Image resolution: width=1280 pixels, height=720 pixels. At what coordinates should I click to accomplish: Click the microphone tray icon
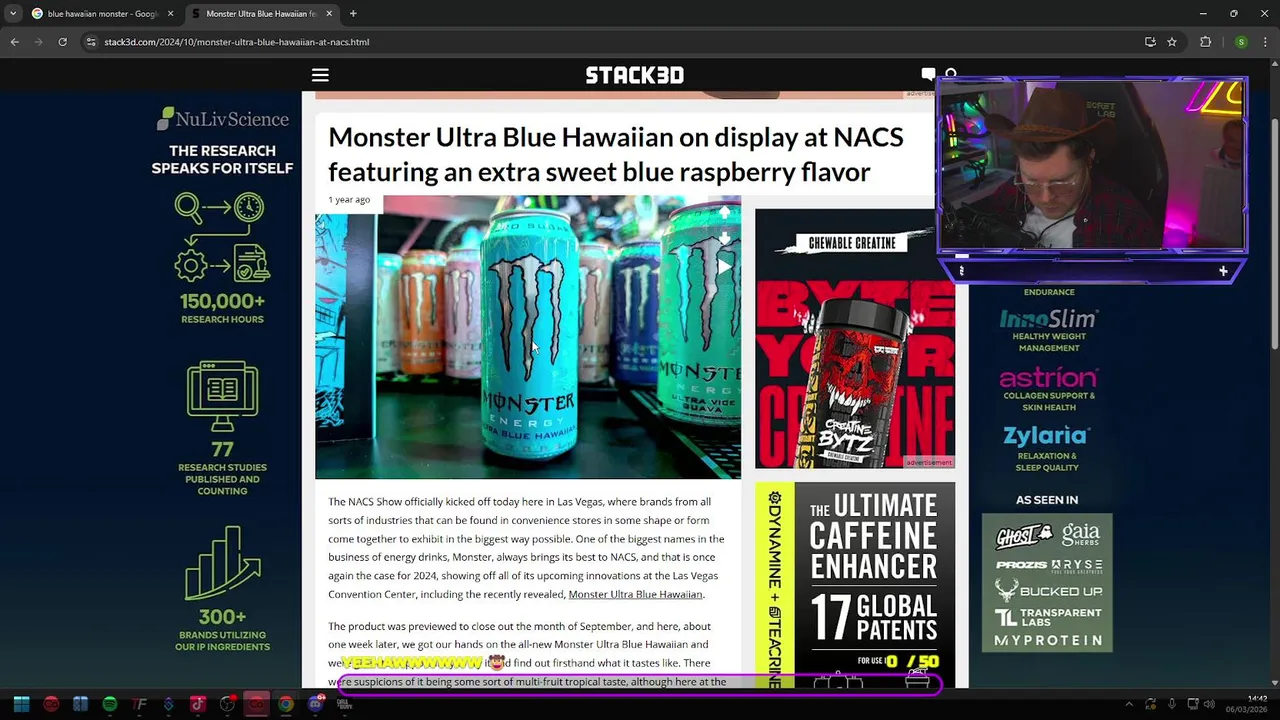(1172, 704)
